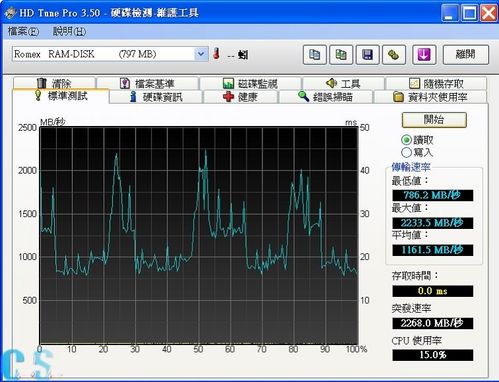Expand the Romex RAM-DISK drive dropdown

coord(201,54)
